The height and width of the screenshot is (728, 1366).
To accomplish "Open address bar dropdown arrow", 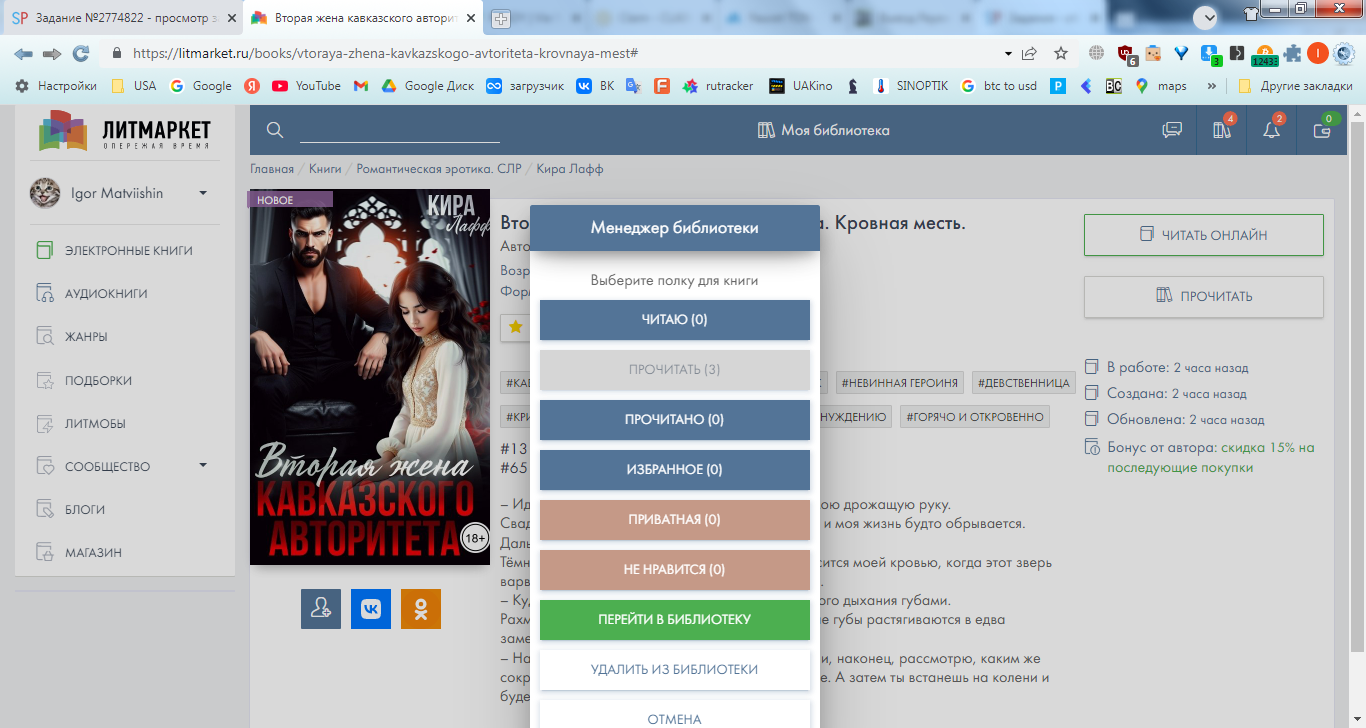I will (x=1007, y=53).
